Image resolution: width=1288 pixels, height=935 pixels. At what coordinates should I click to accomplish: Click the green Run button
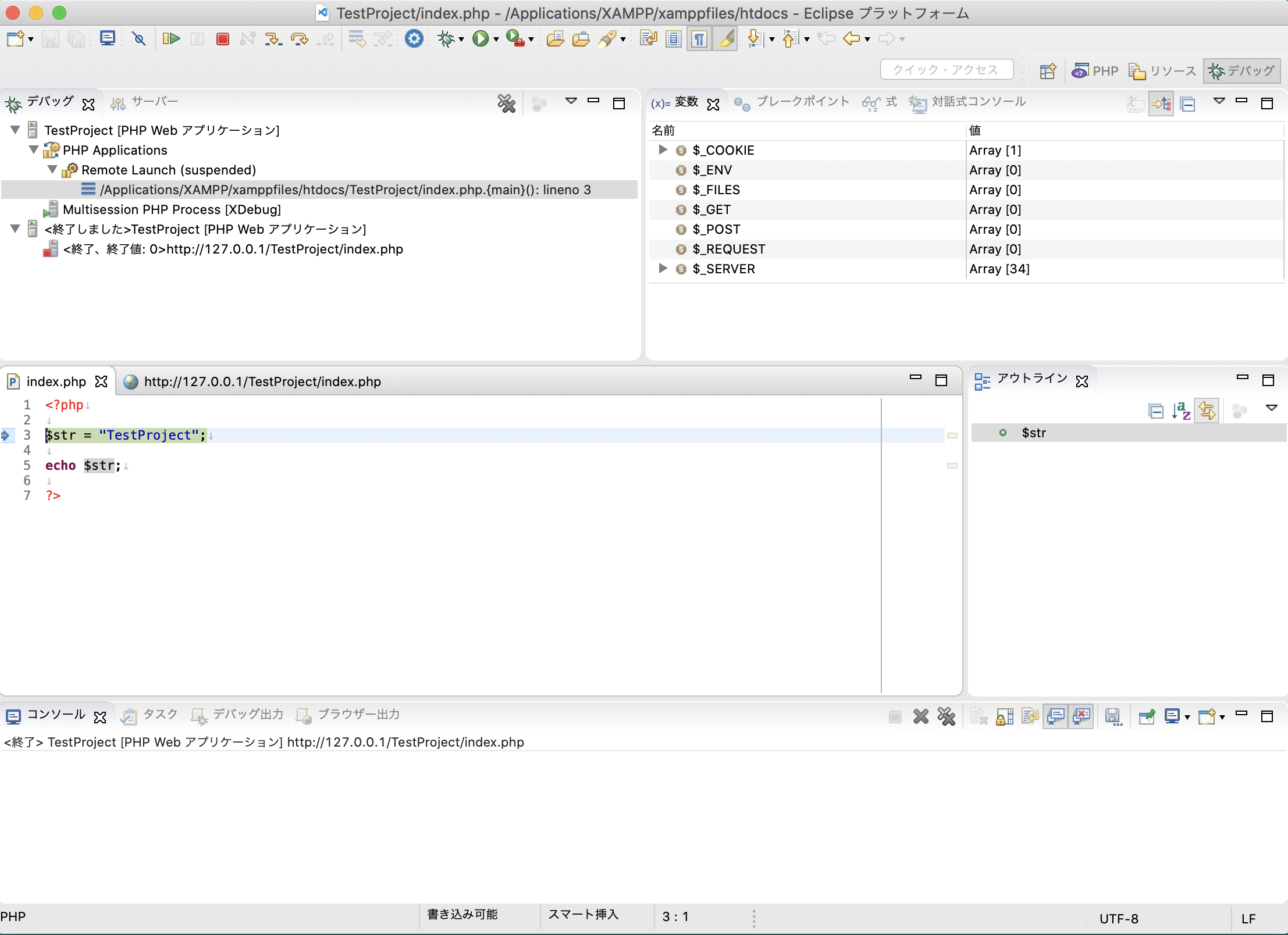(480, 39)
